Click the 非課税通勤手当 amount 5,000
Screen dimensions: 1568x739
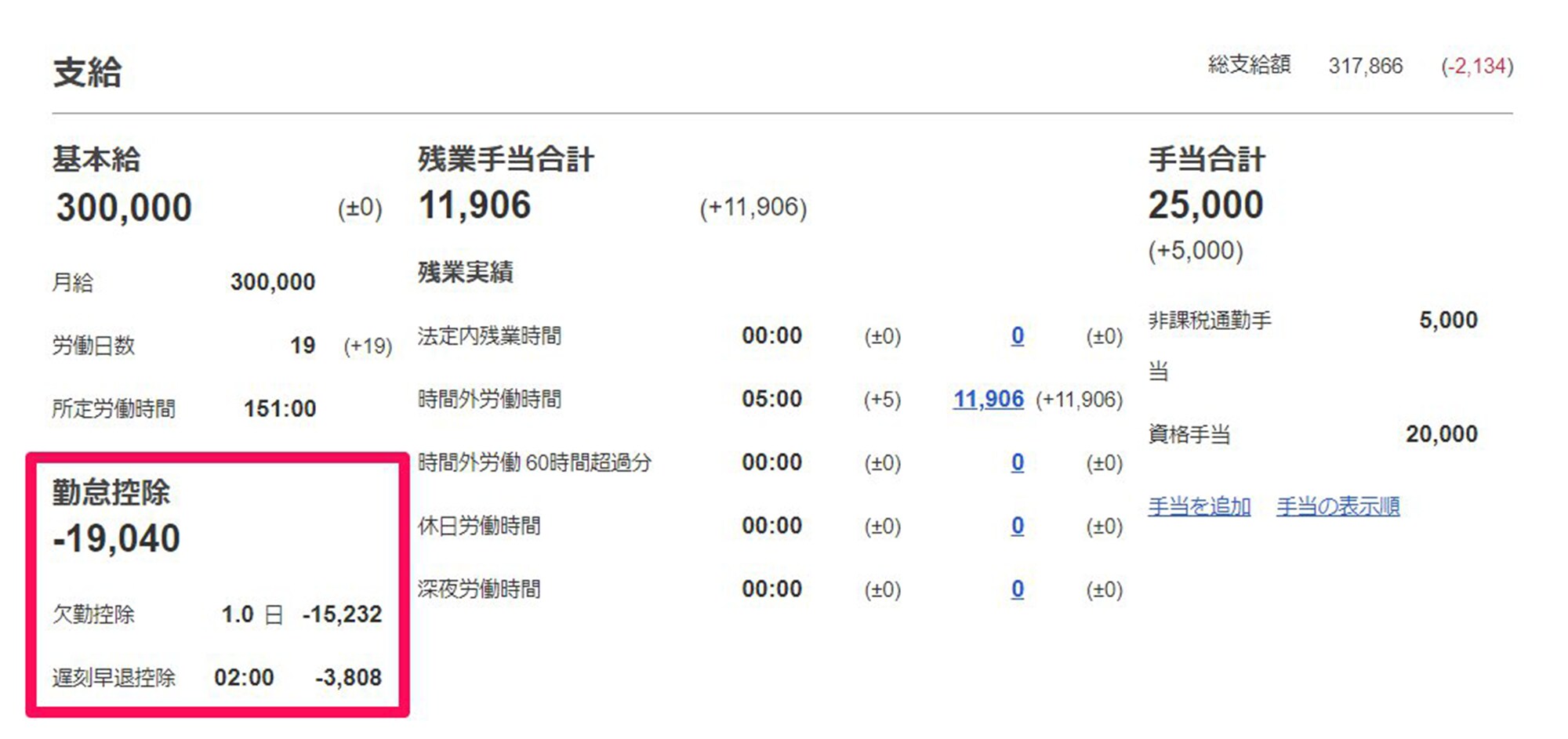point(1448,321)
